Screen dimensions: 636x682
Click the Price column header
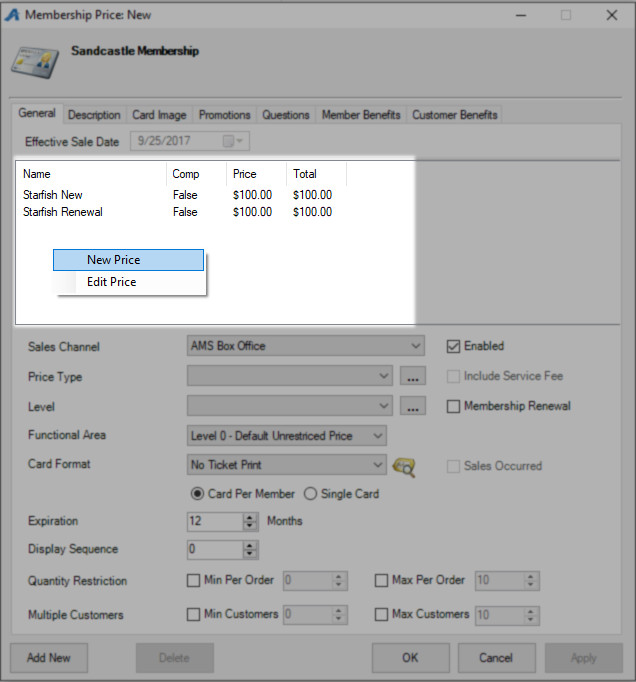[x=257, y=174]
